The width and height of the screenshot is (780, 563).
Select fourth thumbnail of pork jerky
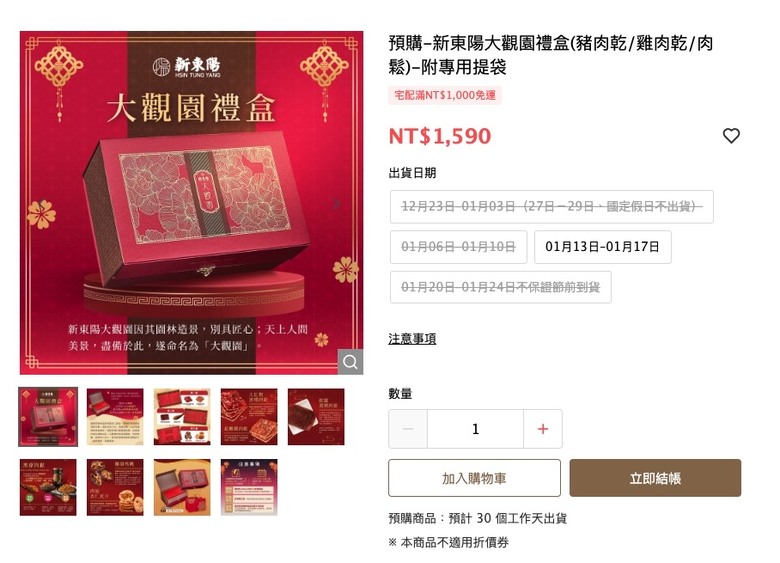tap(249, 417)
